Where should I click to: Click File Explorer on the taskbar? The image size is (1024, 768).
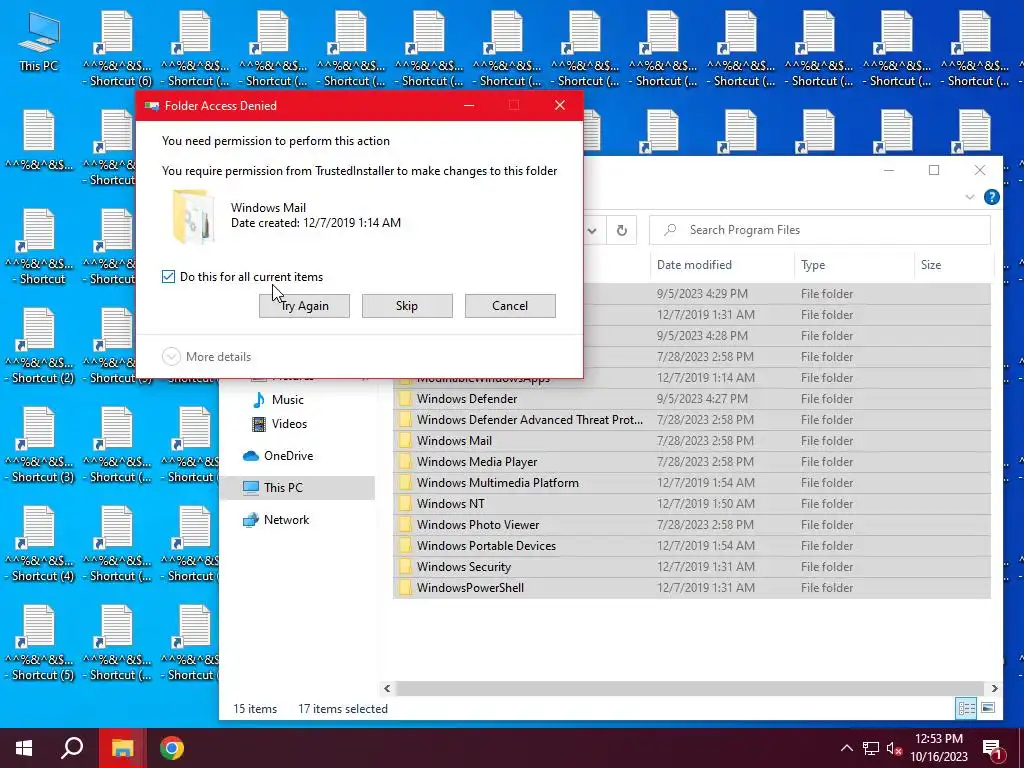point(122,748)
